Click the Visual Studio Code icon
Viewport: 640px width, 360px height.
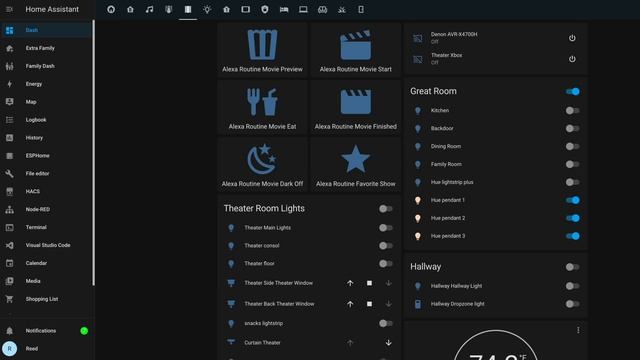coord(9,245)
